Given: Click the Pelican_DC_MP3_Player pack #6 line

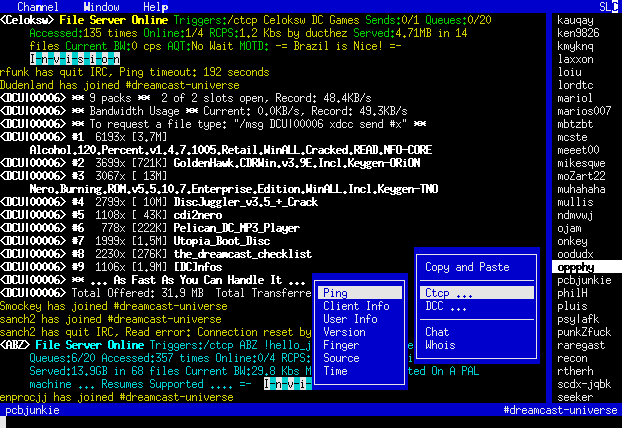Looking at the screenshot, I should pyautogui.click(x=150, y=228).
